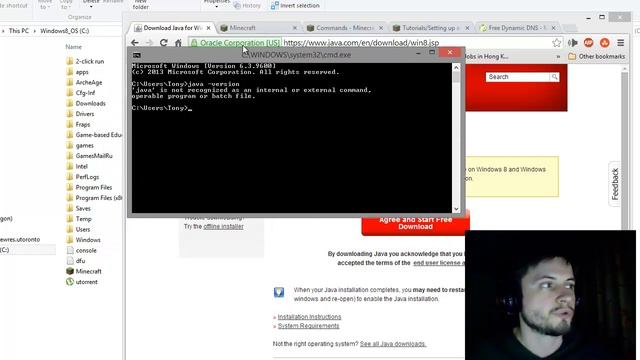The width and height of the screenshot is (640, 360).
Task: Click the Name column header in Explorer
Action: coord(73,47)
